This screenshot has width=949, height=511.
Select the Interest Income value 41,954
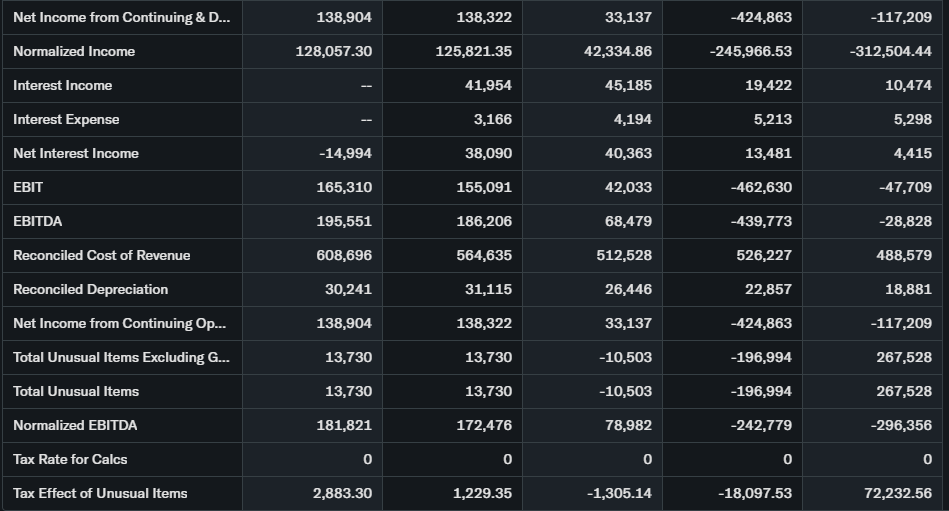pyautogui.click(x=488, y=85)
